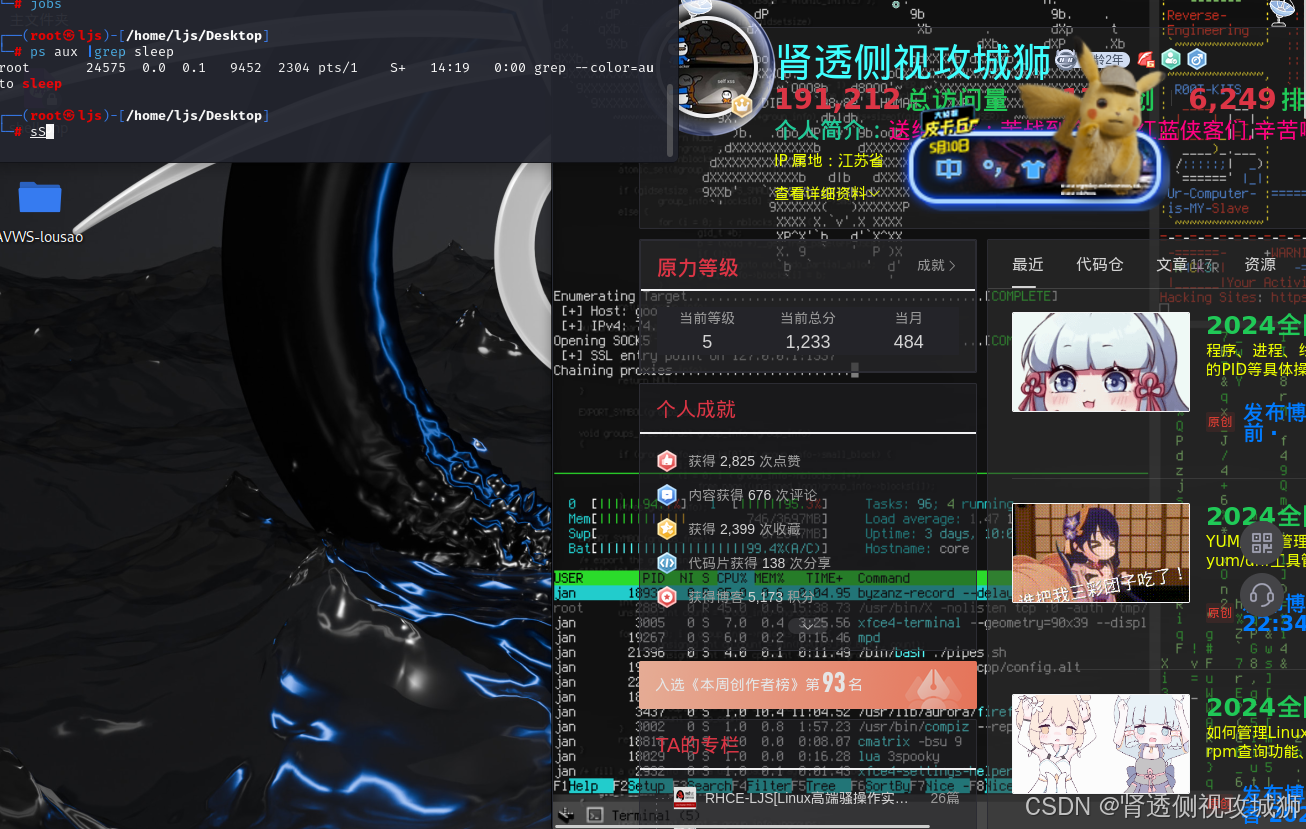Viewport: 1306px width, 829px height.
Task: Click the 获得 2,399 次收藏 text
Action: (x=744, y=529)
